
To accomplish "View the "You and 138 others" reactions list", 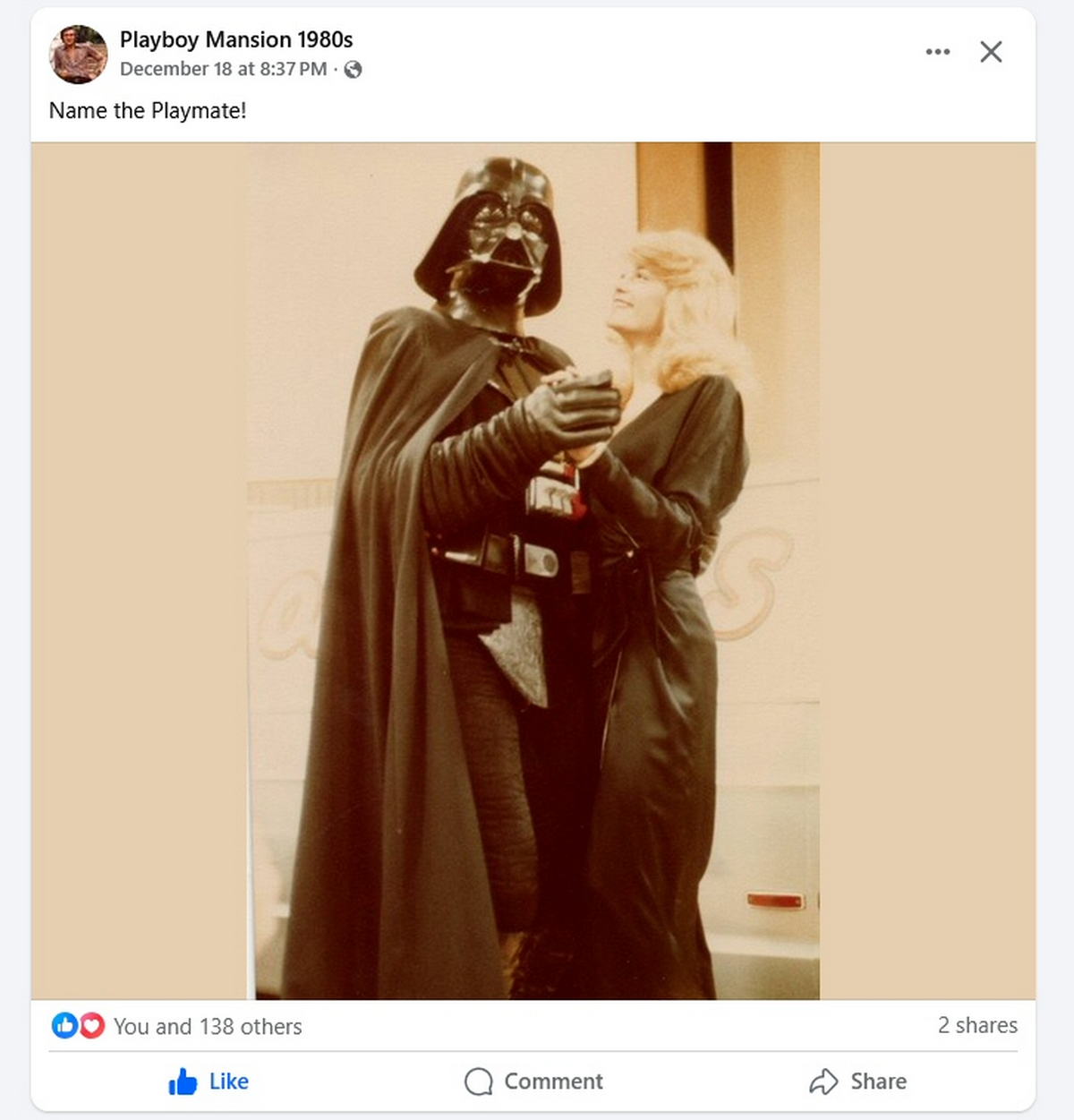I will click(x=208, y=1027).
